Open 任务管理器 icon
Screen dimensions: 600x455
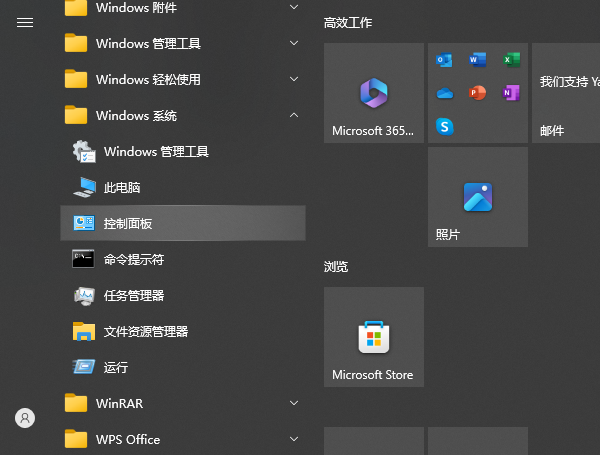coord(84,296)
